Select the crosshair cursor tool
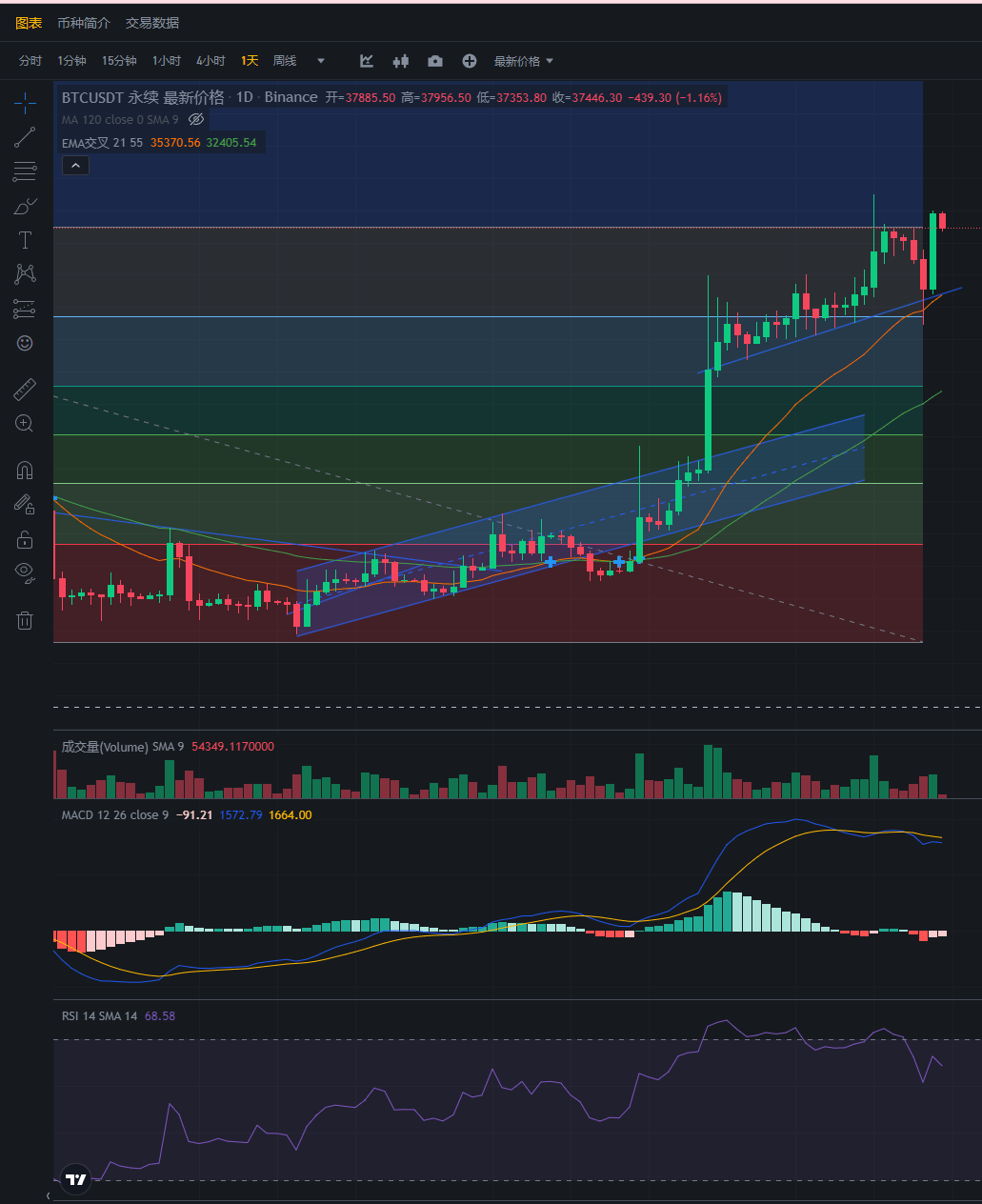 point(25,102)
